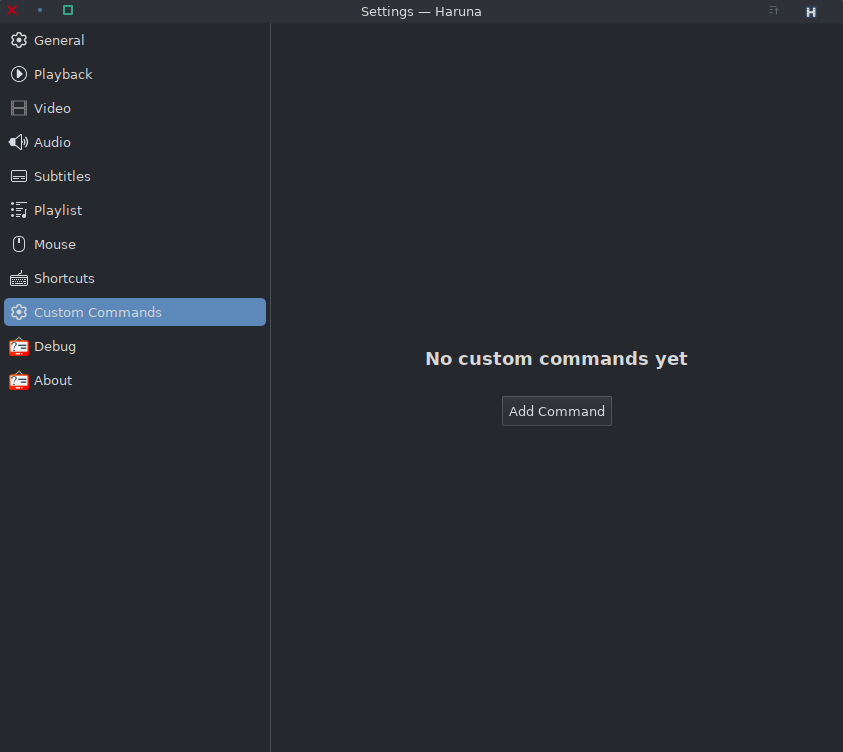
Task: Switch to the Shortcuts settings page label
Action: click(x=64, y=279)
